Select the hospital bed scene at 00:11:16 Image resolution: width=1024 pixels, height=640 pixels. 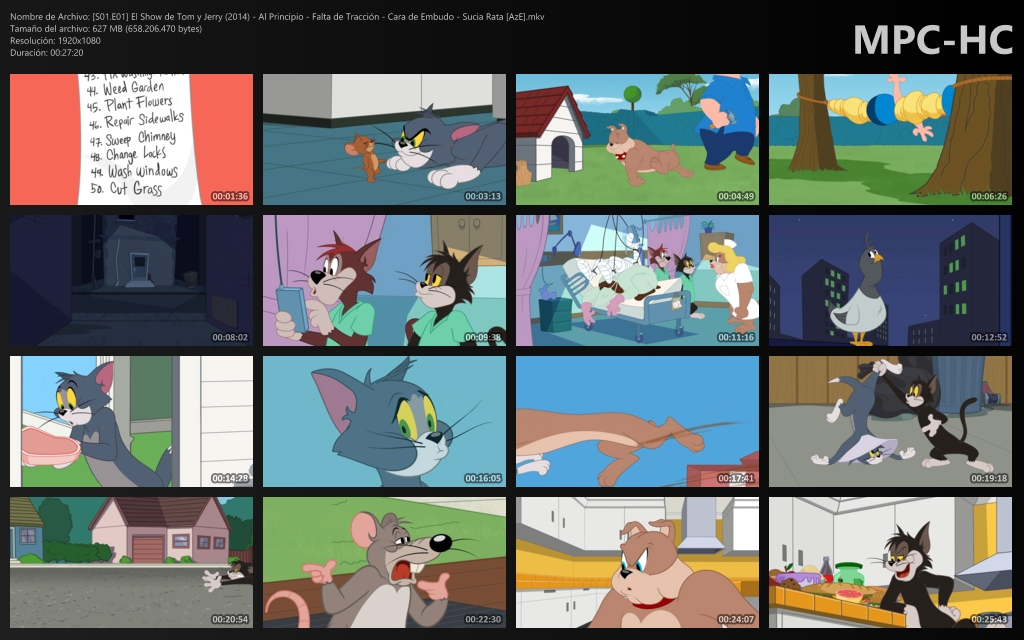coord(637,279)
